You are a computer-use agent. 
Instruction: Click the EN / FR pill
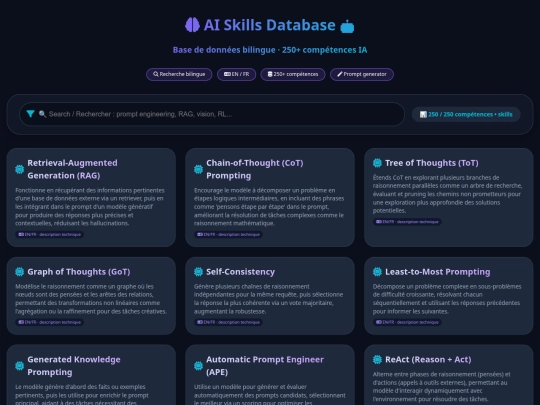click(237, 74)
